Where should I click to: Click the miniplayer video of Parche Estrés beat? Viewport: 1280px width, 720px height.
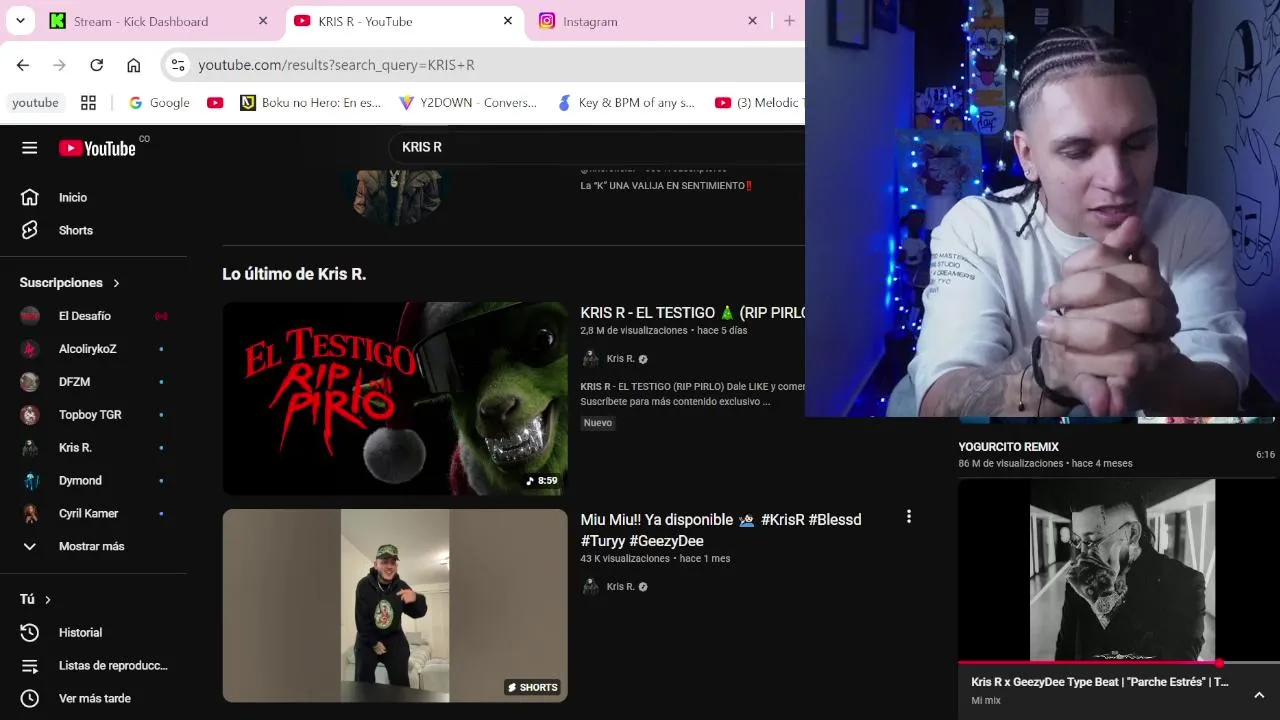pos(1119,570)
